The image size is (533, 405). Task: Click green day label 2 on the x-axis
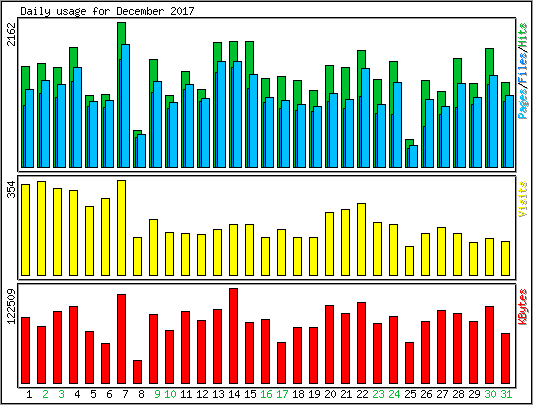pos(45,394)
